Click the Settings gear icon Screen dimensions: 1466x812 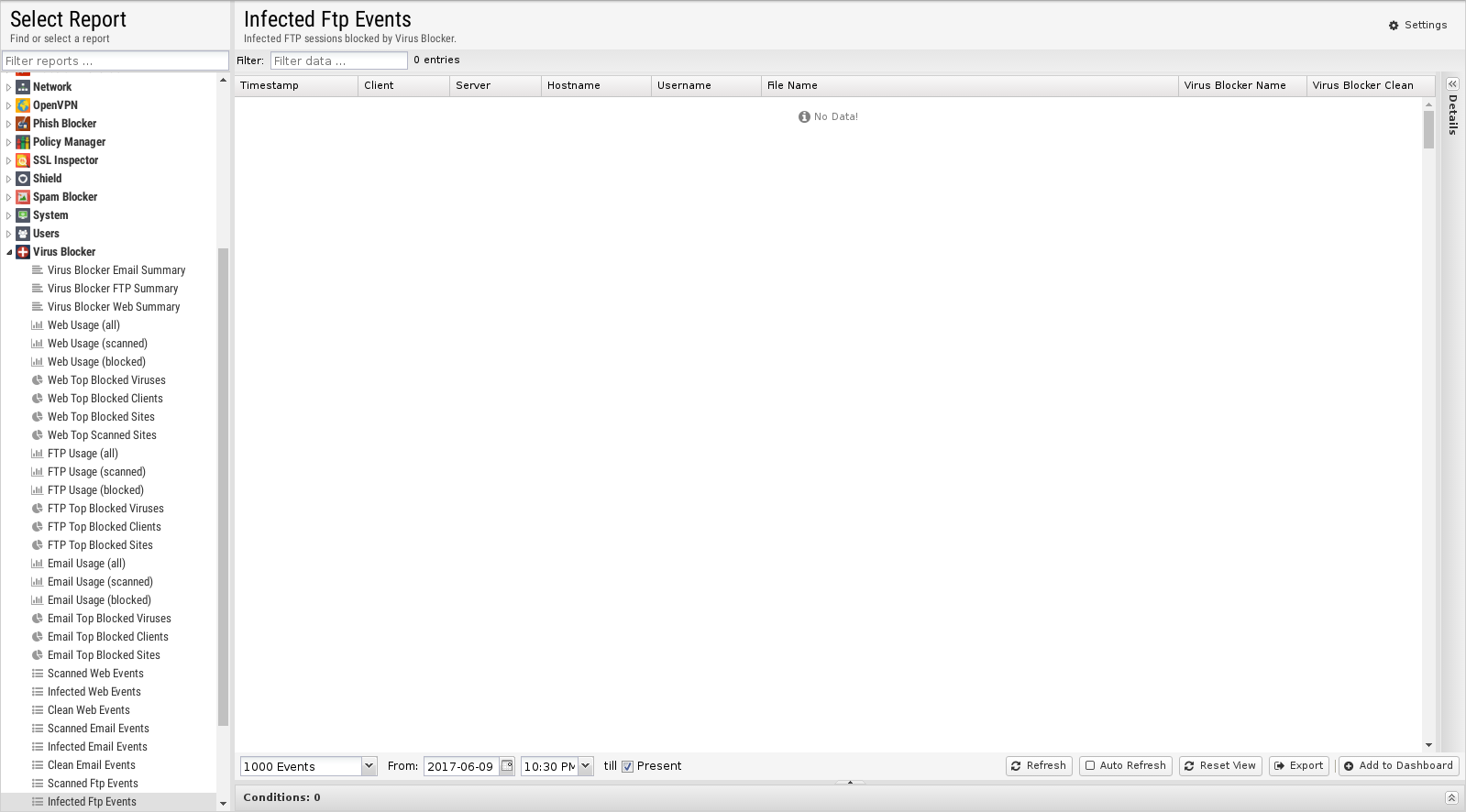1394,26
